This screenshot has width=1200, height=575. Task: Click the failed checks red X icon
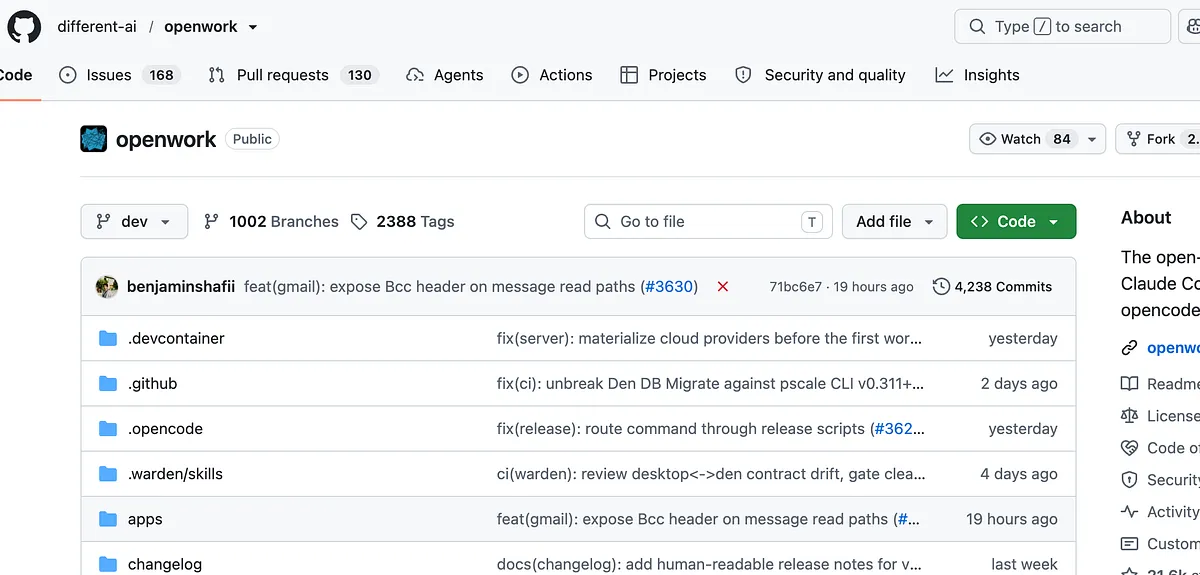723,287
